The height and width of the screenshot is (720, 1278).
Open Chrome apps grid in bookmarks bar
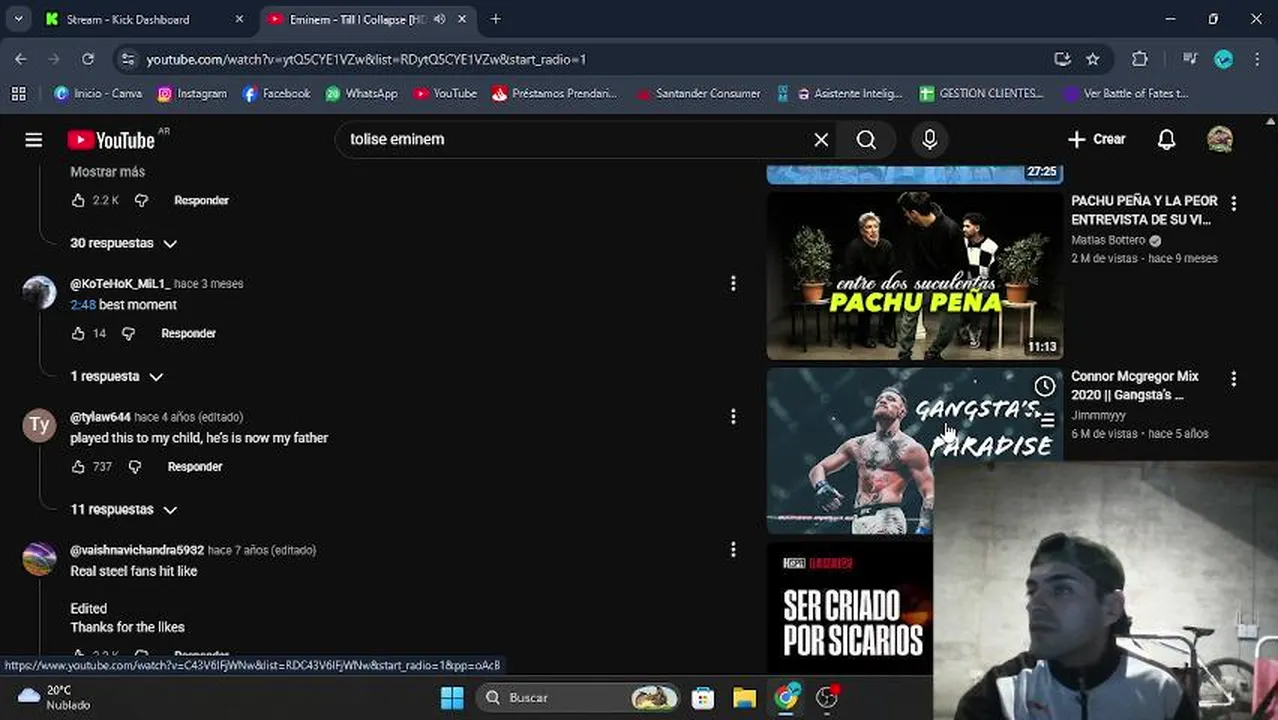click(18, 93)
